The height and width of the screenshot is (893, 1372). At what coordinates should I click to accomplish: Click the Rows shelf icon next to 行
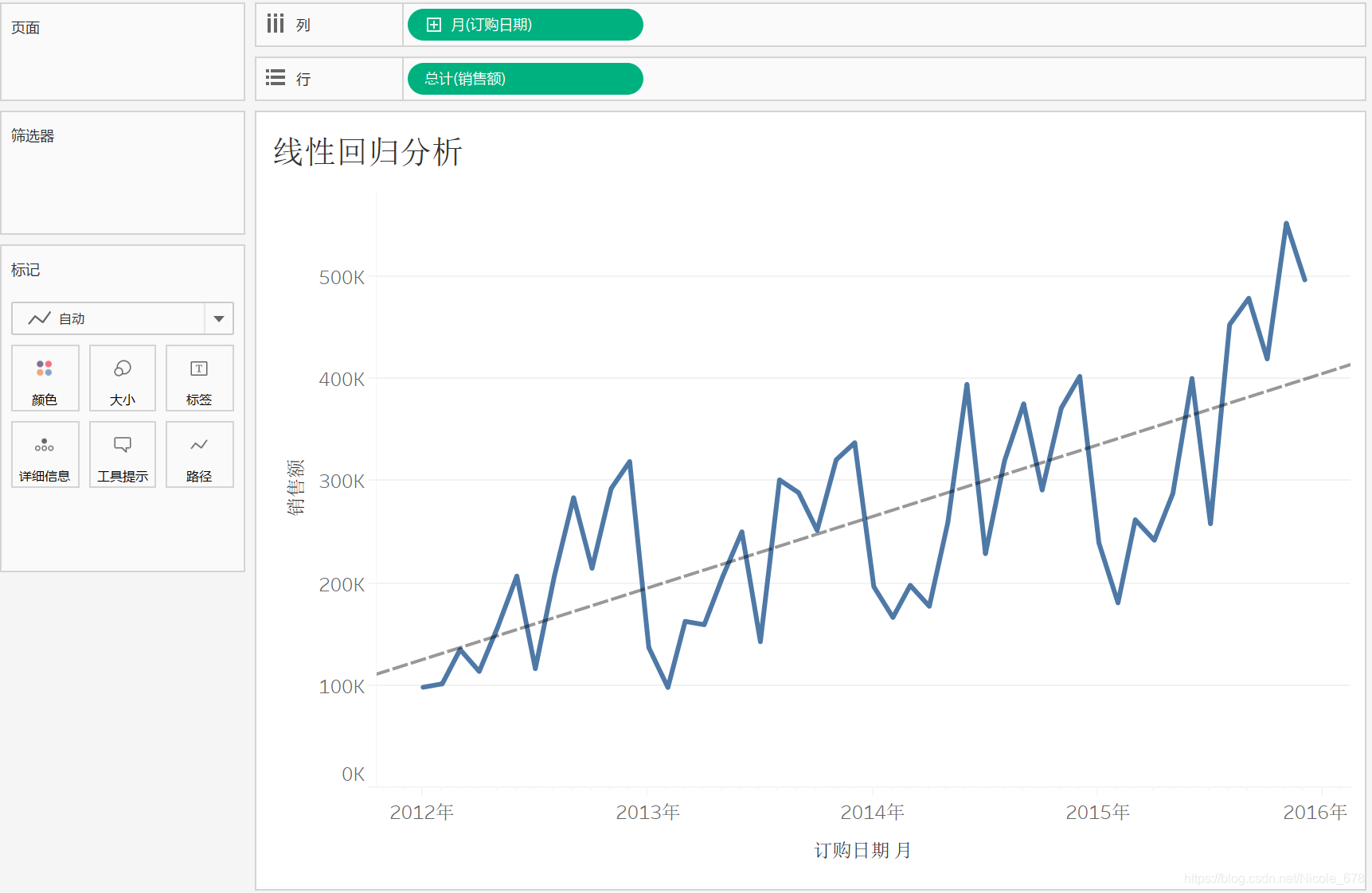276,78
